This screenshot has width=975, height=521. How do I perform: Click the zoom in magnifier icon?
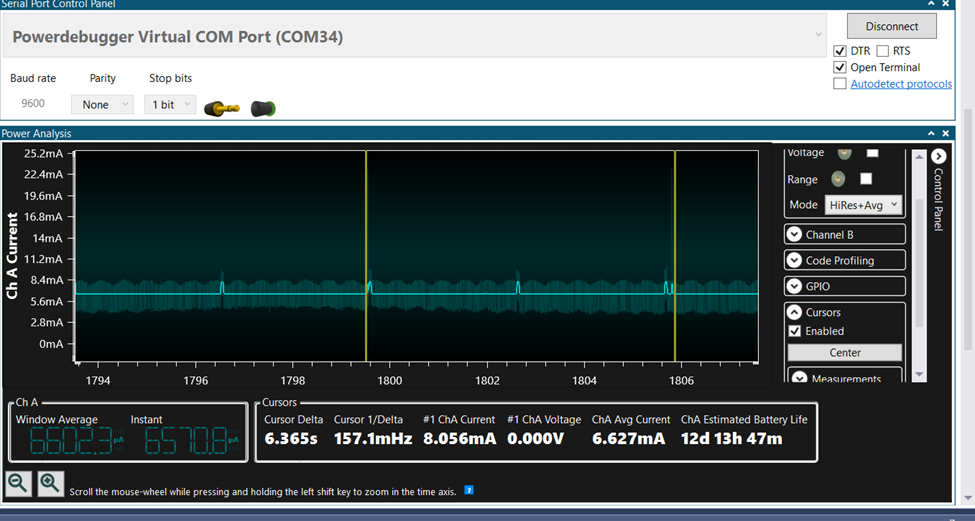pos(50,483)
